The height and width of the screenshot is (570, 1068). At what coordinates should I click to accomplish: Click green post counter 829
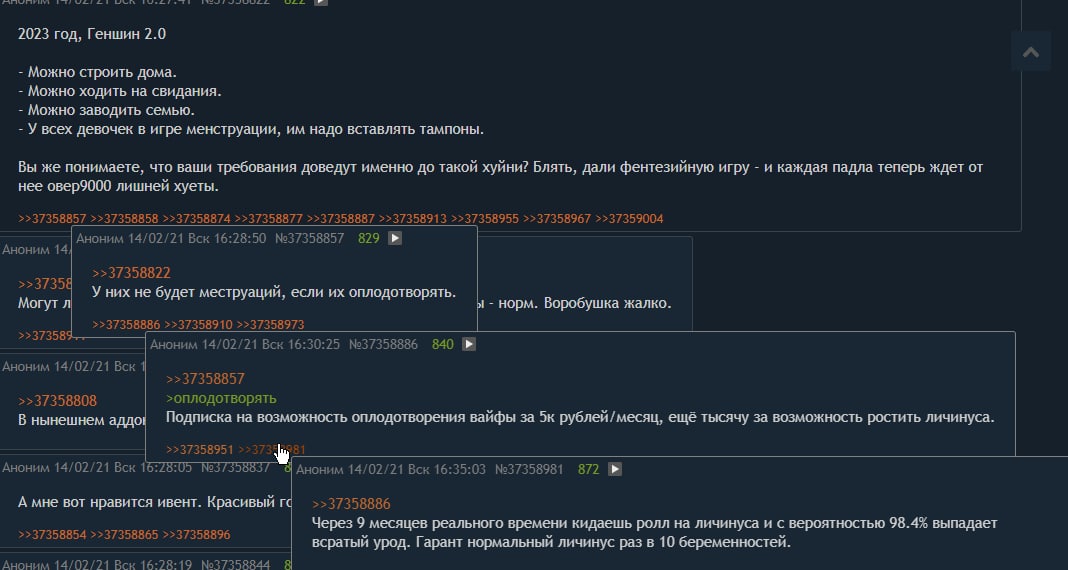368,238
